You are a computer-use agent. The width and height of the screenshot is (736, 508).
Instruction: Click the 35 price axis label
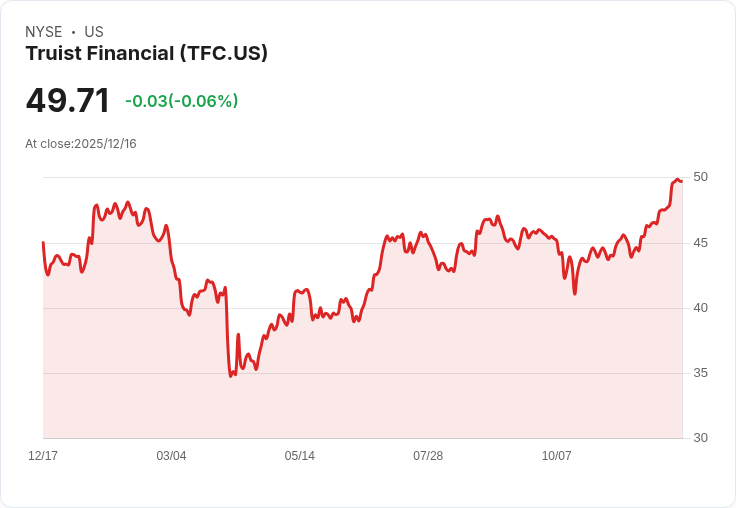point(700,373)
